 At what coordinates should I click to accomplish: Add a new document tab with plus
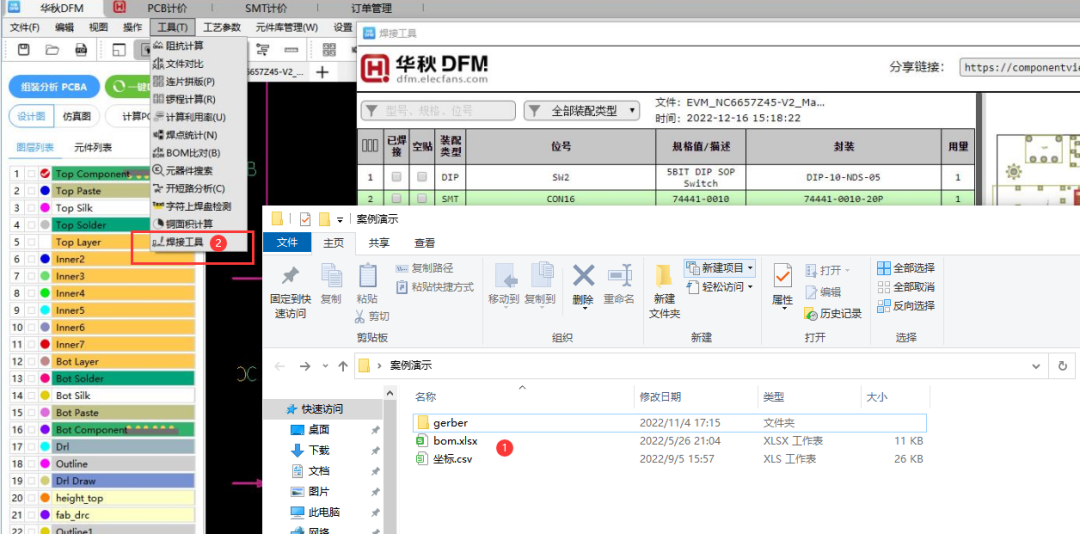(322, 72)
